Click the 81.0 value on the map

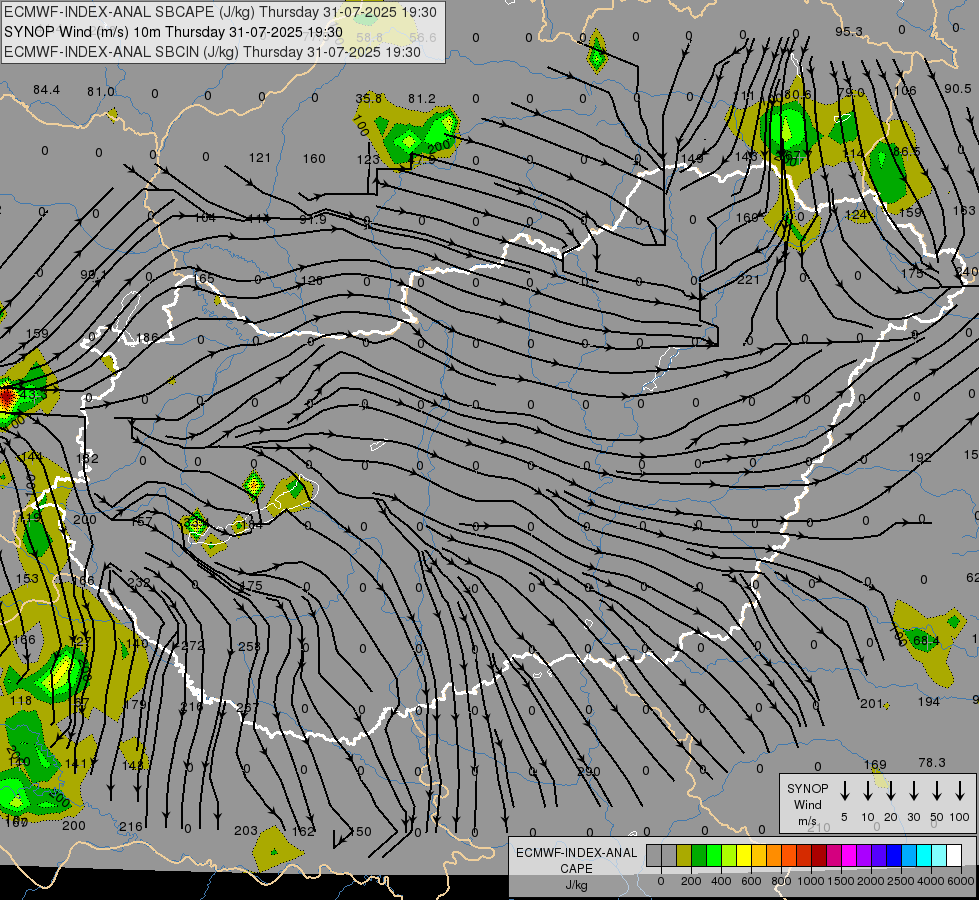101,92
